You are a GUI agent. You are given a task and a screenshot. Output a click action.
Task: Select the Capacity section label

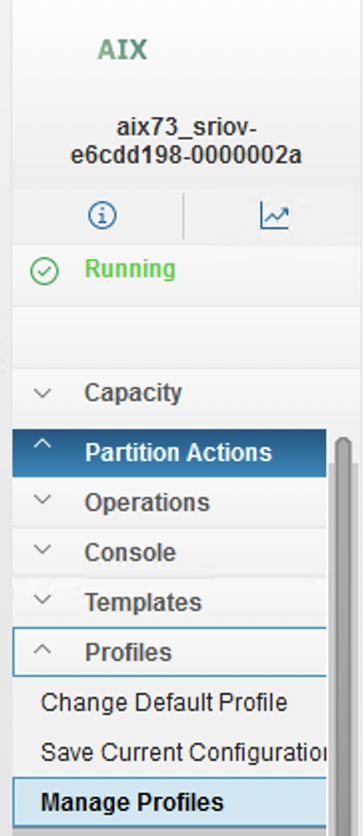[x=133, y=393]
